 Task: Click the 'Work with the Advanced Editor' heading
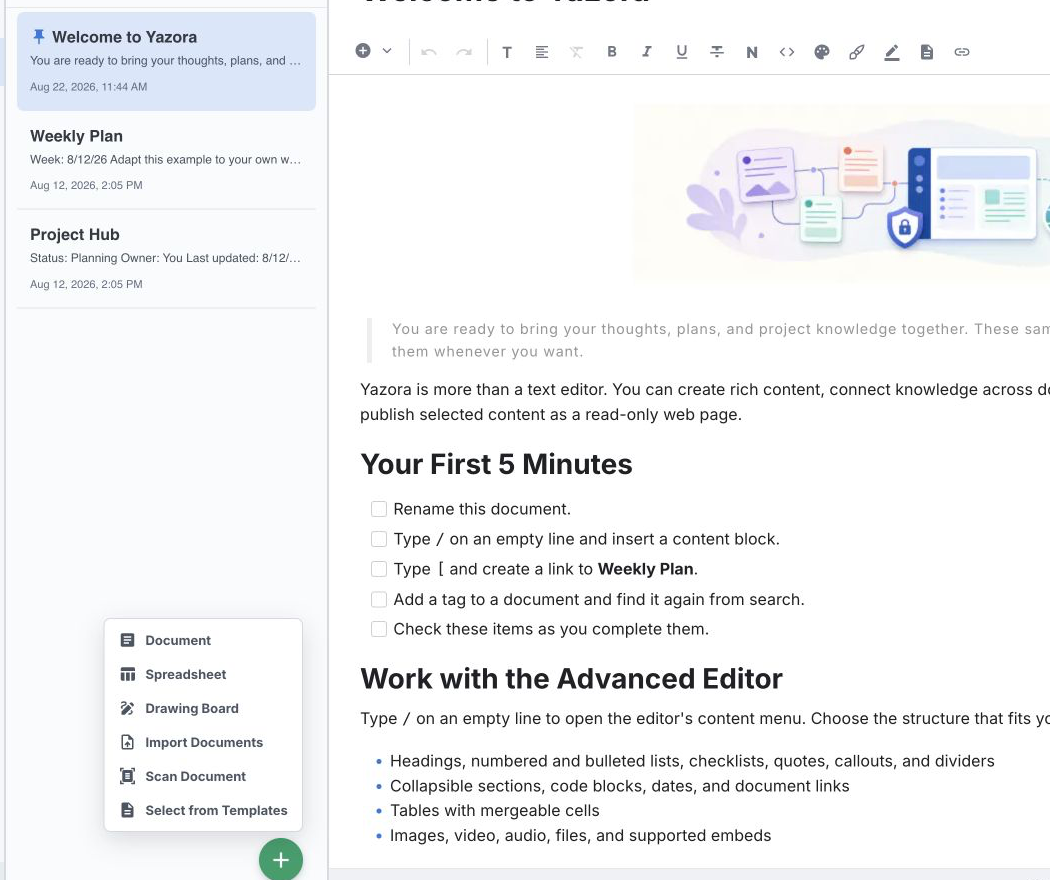pyautogui.click(x=571, y=678)
